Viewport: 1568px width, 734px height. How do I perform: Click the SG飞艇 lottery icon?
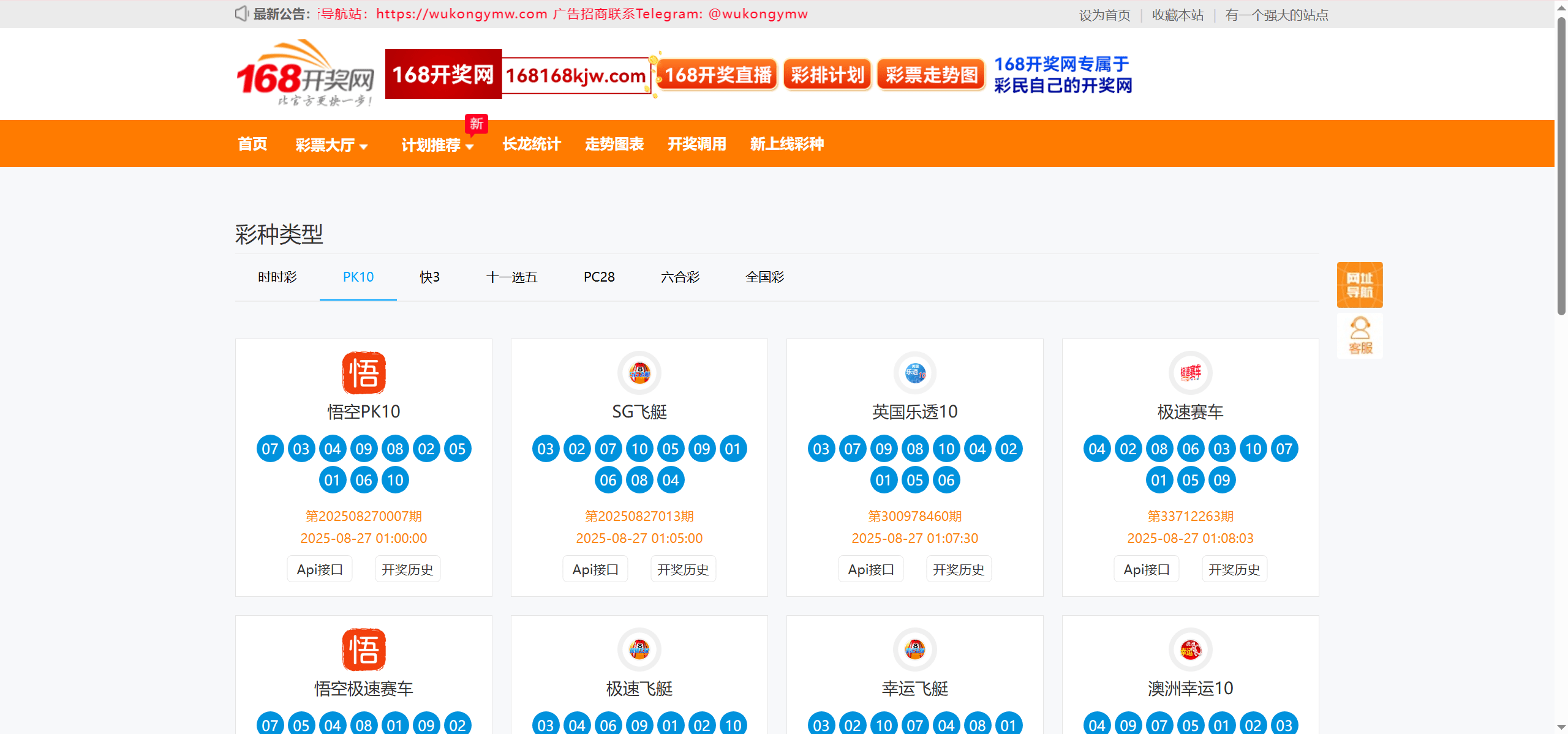point(639,373)
